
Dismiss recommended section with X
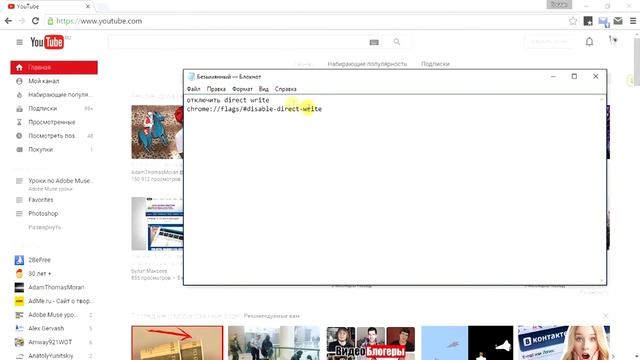[605, 316]
